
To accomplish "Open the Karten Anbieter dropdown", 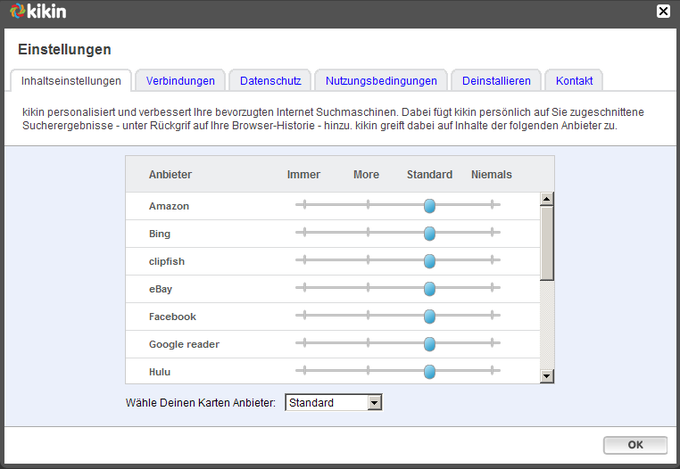I will point(333,403).
